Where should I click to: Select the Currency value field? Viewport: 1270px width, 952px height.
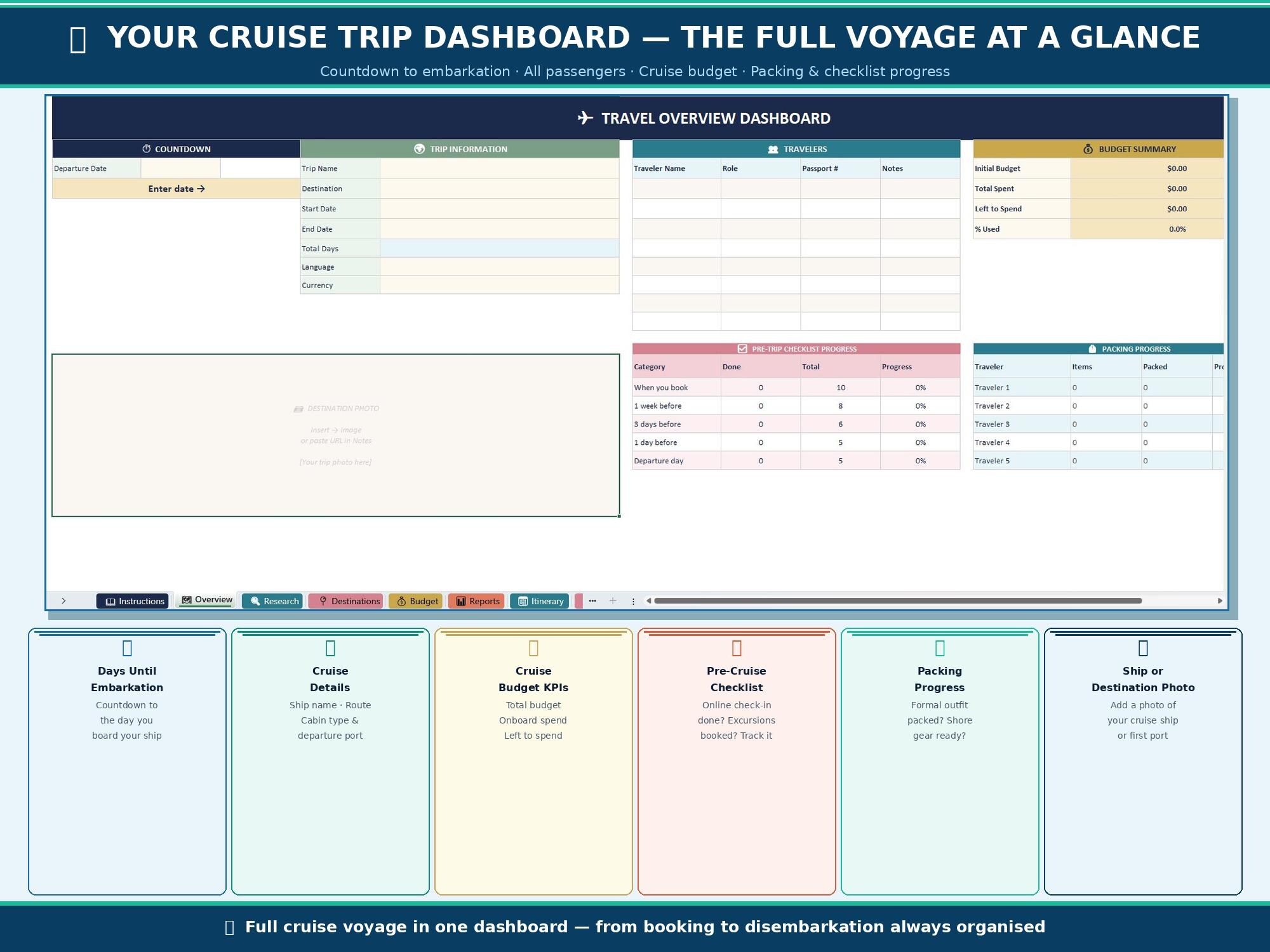[499, 285]
